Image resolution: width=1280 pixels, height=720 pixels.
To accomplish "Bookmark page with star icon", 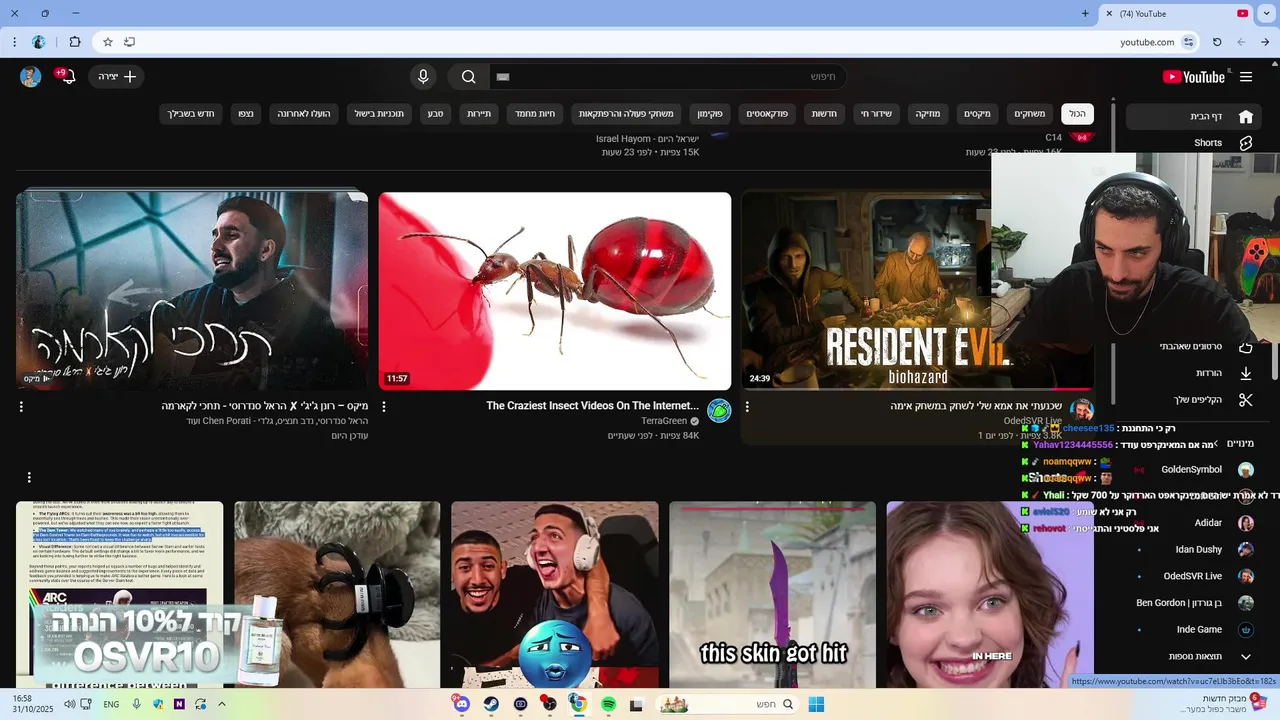I will coord(108,42).
